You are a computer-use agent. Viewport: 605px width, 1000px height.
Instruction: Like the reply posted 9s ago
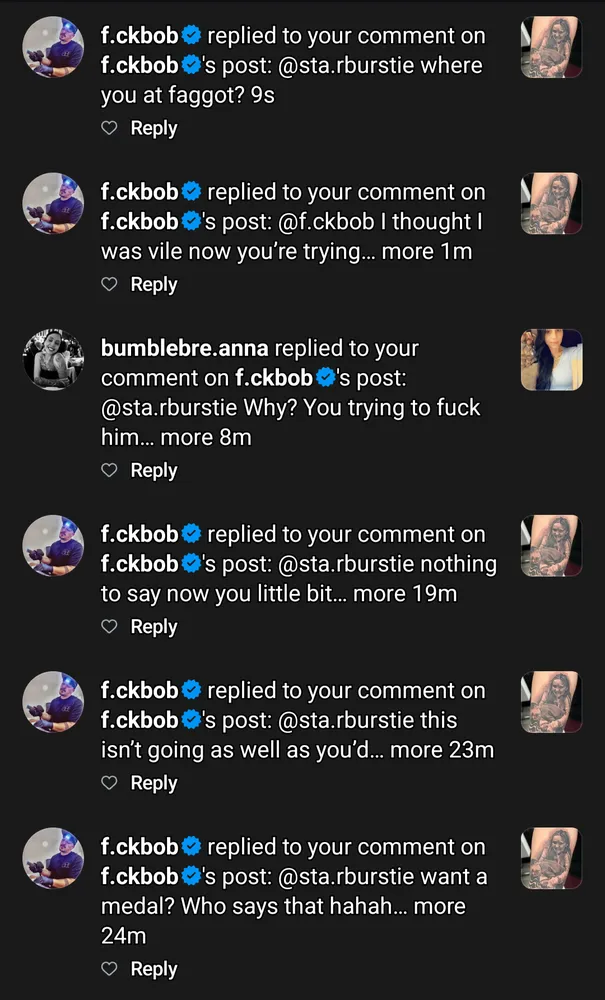(110, 129)
